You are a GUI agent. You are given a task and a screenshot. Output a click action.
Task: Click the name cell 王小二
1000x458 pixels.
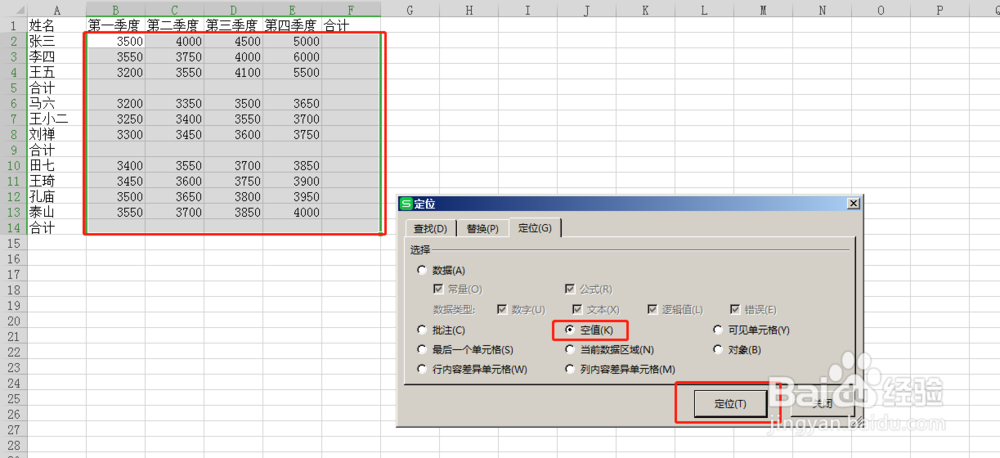tap(57, 119)
